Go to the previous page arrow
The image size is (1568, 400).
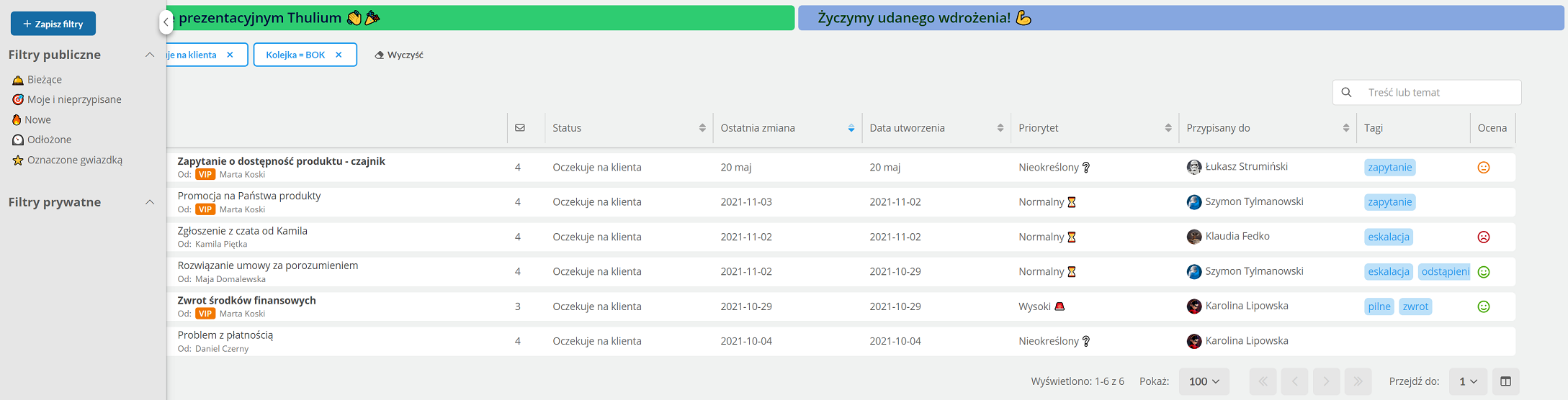1295,381
